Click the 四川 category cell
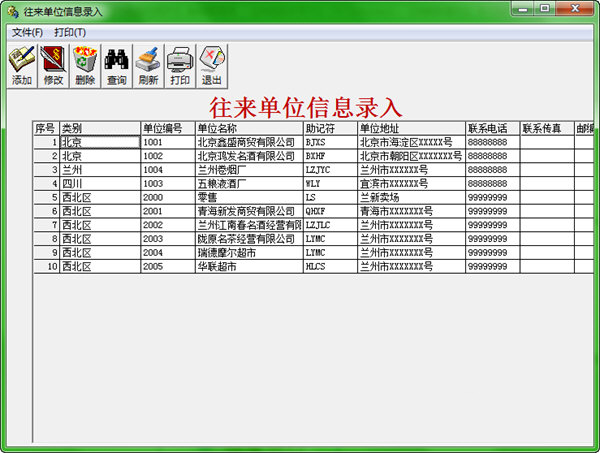This screenshot has height=453, width=600. (100, 184)
